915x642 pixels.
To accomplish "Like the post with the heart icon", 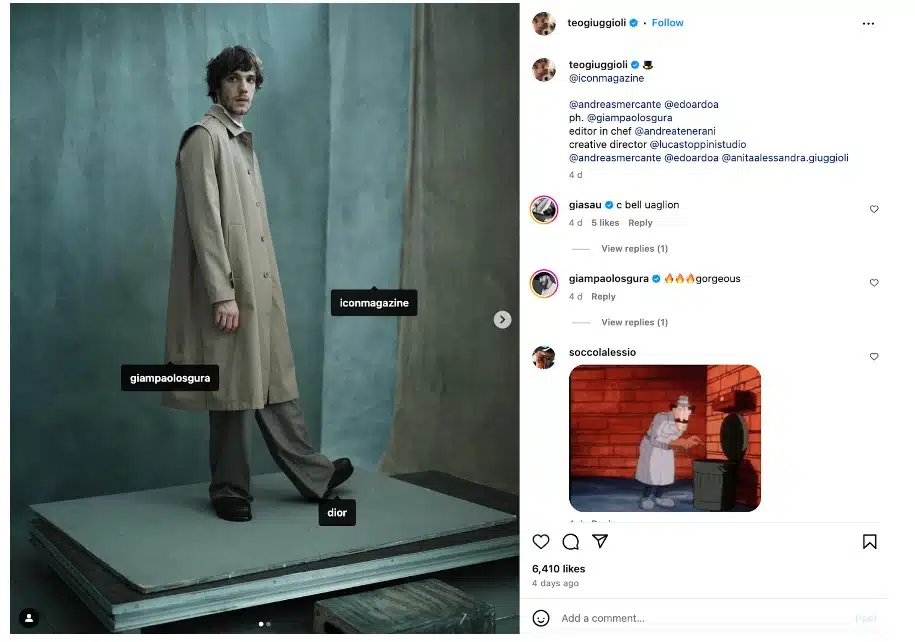I will [540, 542].
